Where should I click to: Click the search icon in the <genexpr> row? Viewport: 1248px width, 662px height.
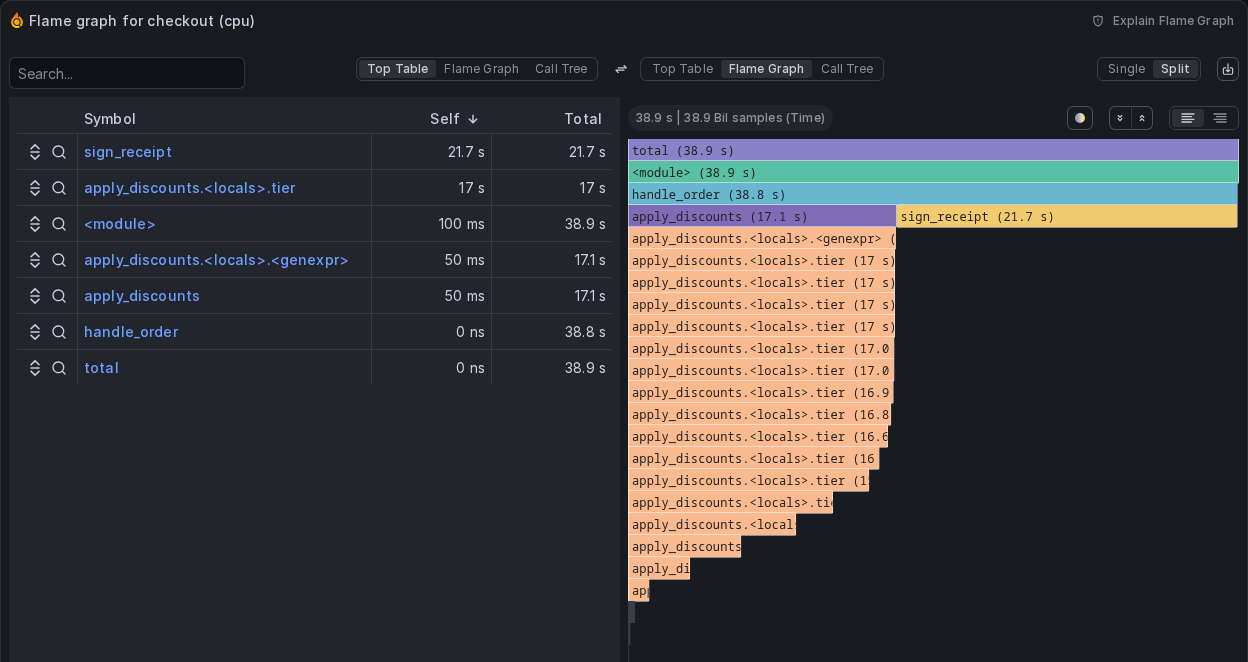(x=59, y=260)
